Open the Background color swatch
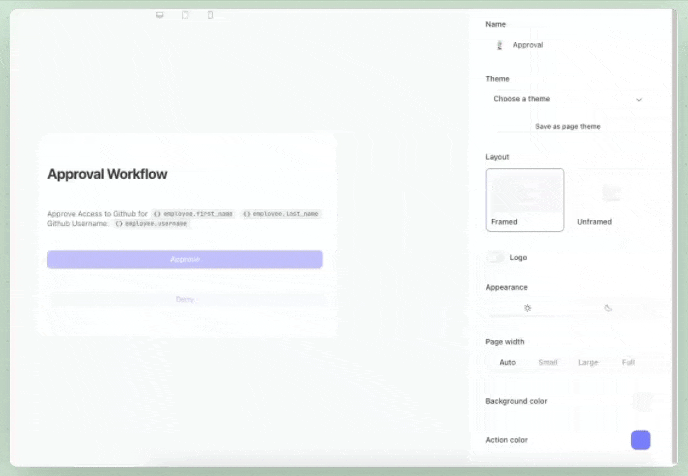The height and width of the screenshot is (476, 688). click(x=641, y=401)
